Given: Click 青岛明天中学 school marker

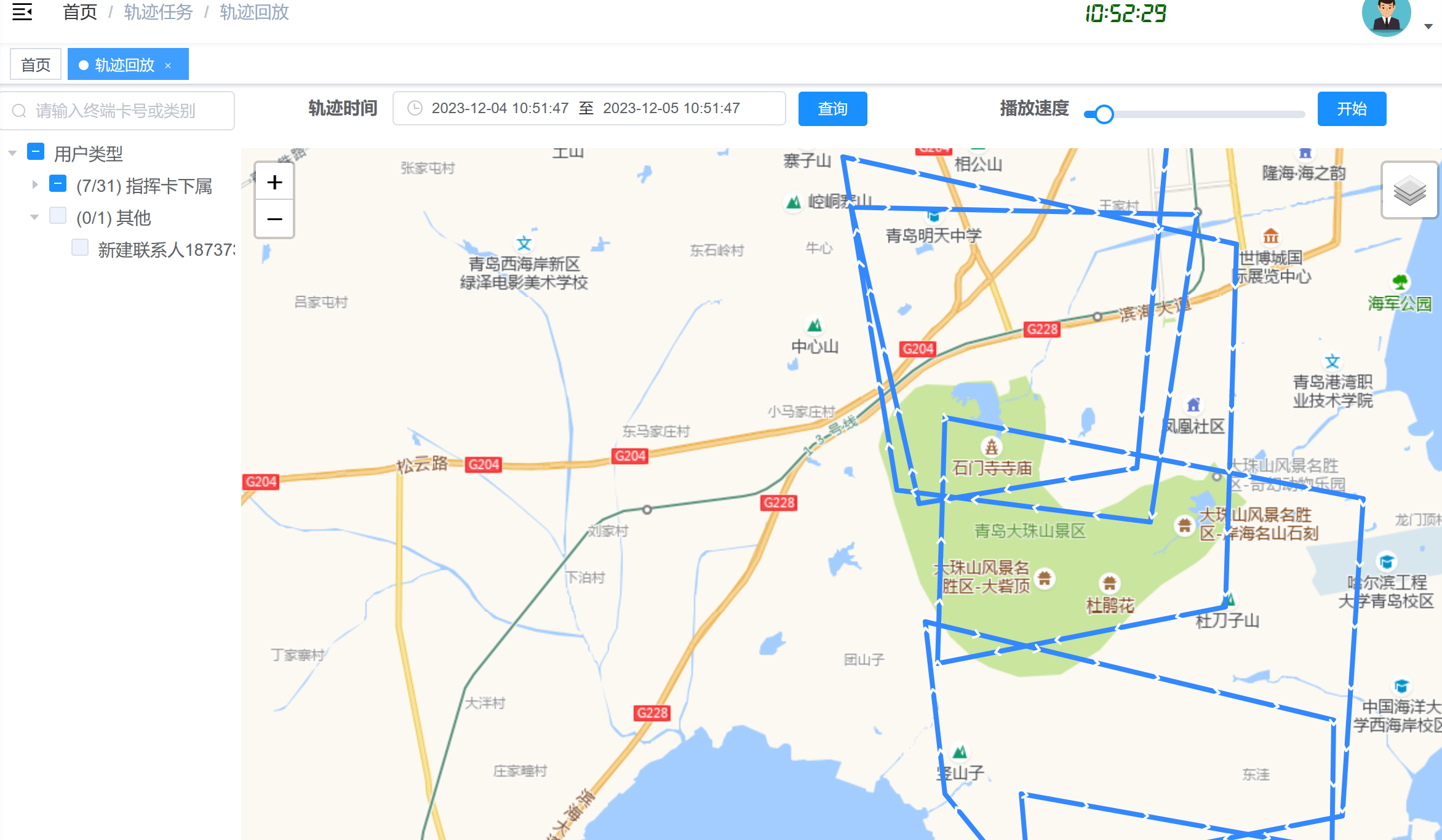Looking at the screenshot, I should pyautogui.click(x=934, y=216).
